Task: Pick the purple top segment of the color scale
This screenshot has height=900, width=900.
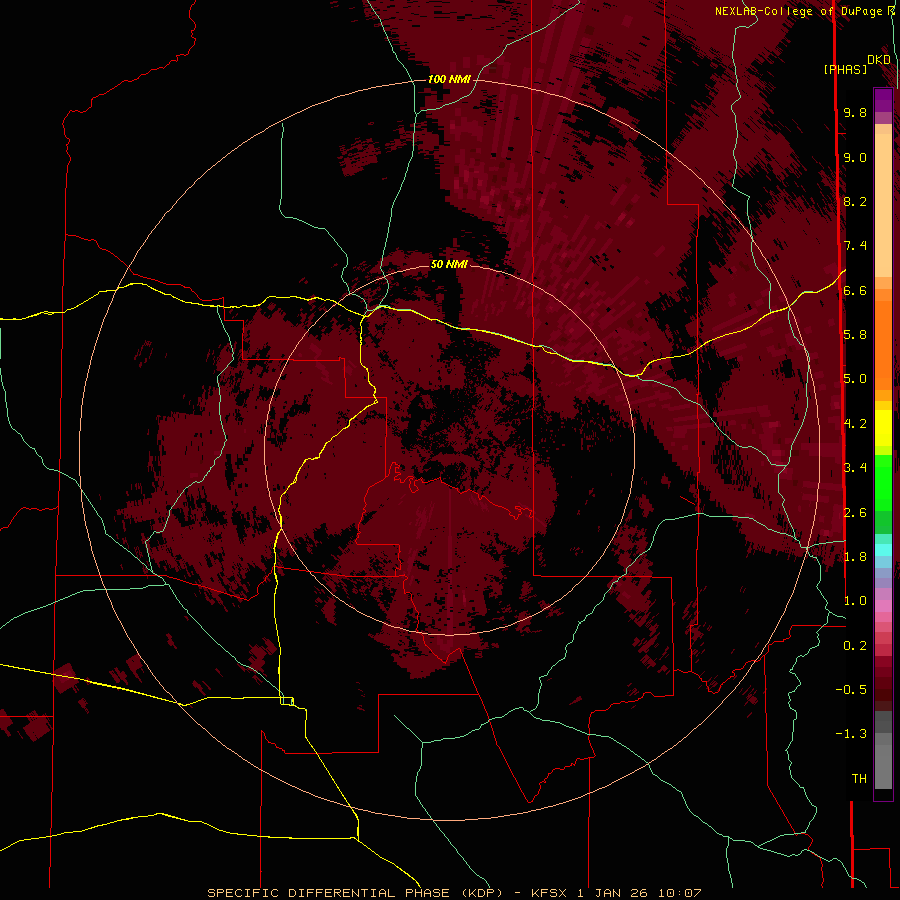Action: [x=883, y=100]
